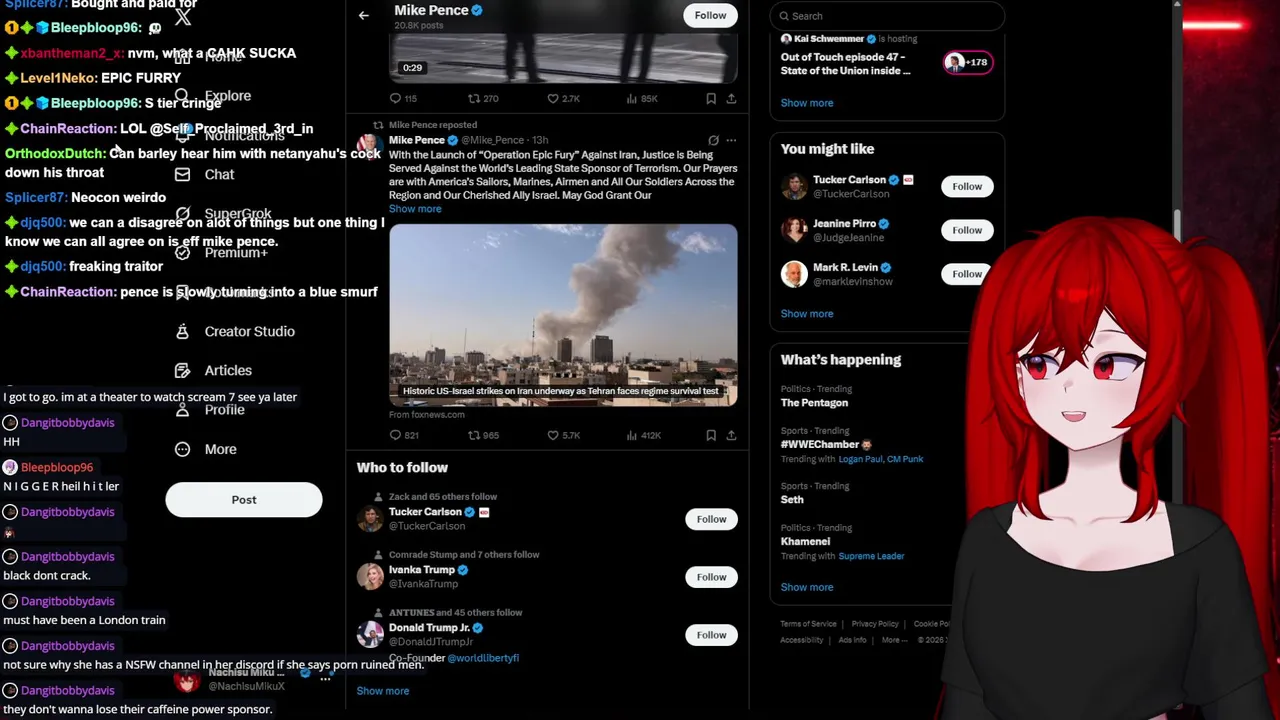Share the post with 412K views
Viewport: 1280px width, 720px height.
coord(731,435)
